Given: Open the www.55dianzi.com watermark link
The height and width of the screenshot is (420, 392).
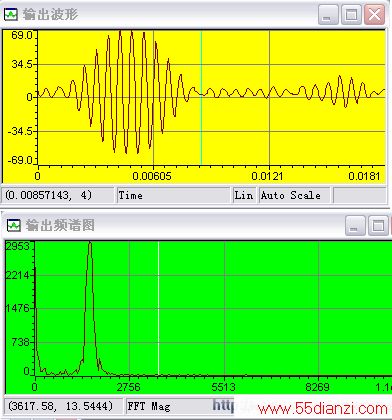Looking at the screenshot, I should click(x=323, y=409).
